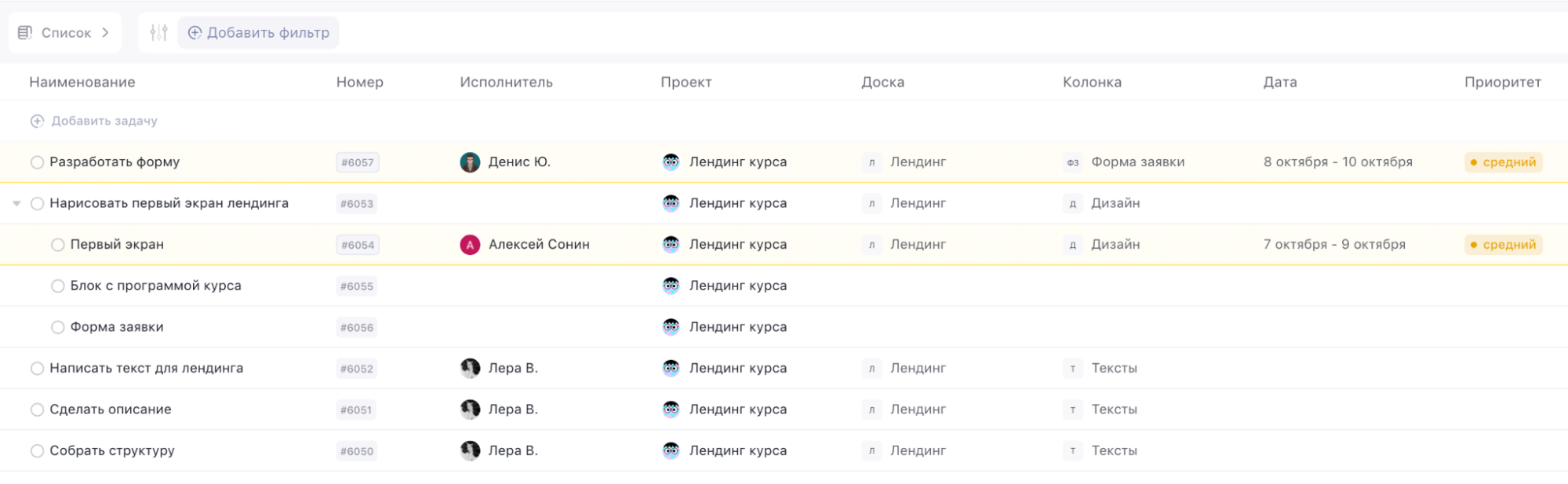Open task number #6057
1568x484 pixels.
point(357,162)
